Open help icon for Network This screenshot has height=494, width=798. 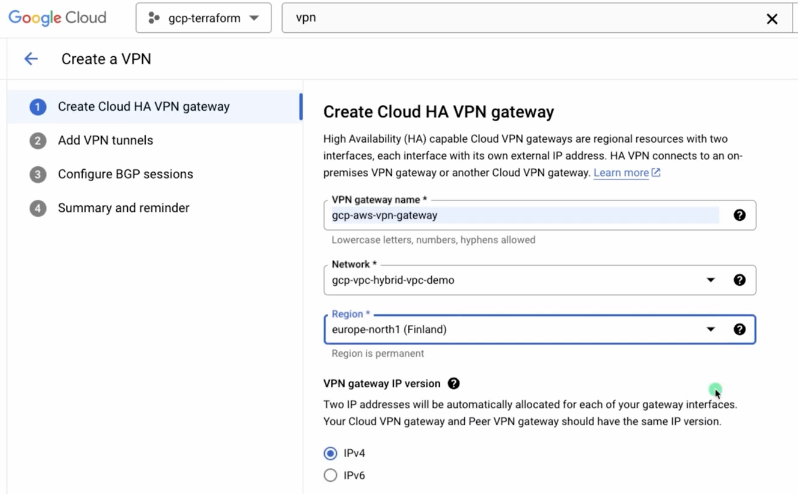click(x=739, y=280)
